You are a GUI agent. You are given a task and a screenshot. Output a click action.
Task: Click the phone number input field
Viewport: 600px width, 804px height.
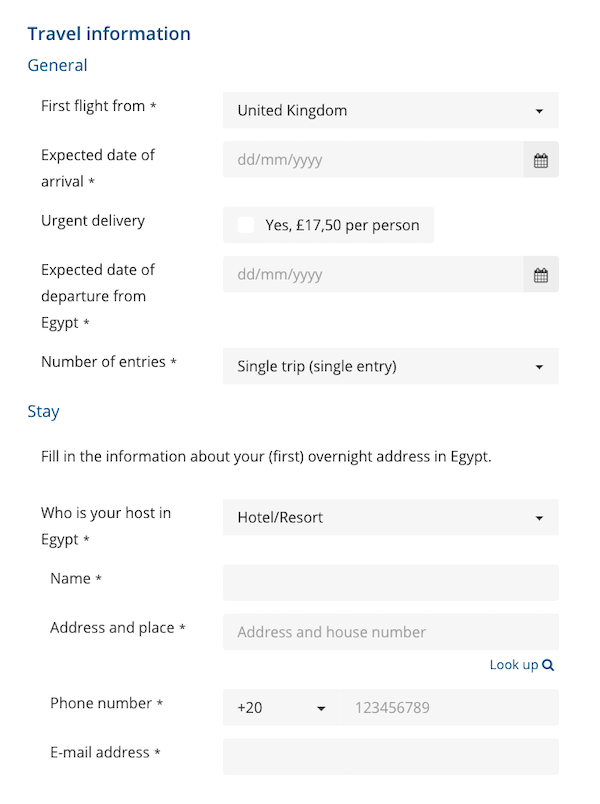(x=450, y=708)
